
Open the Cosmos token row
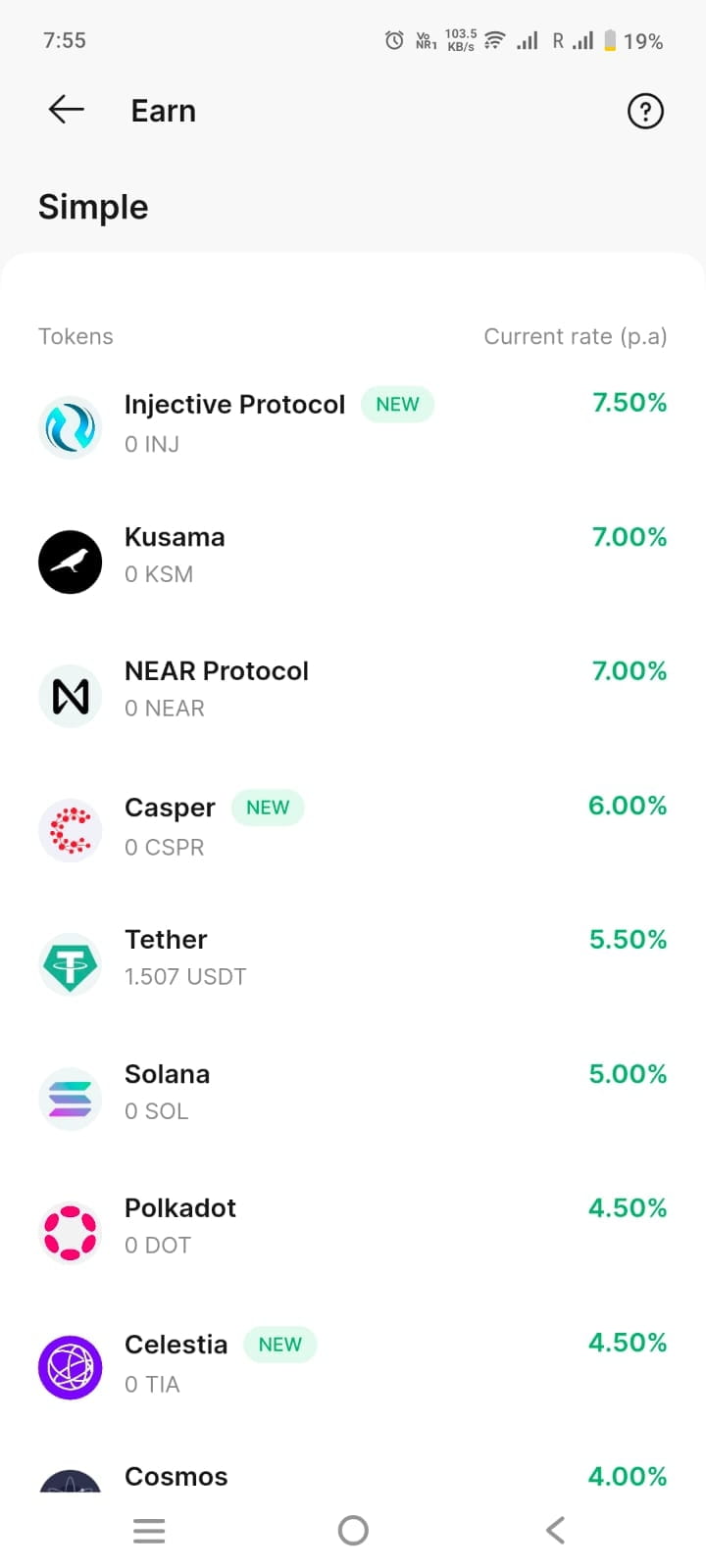tap(176, 1477)
